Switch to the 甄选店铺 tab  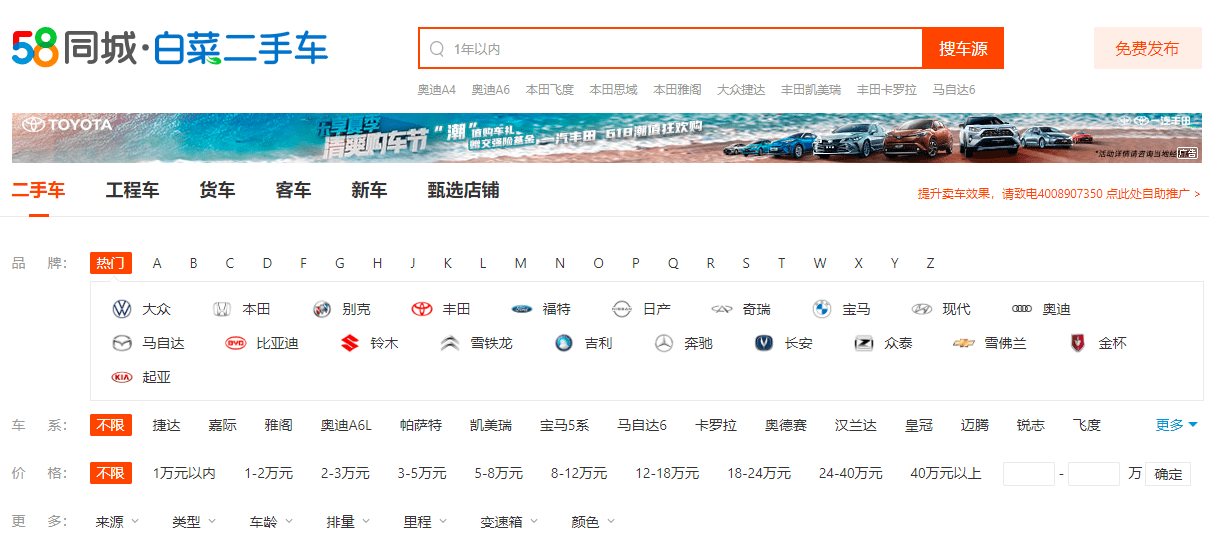pyautogui.click(x=464, y=190)
